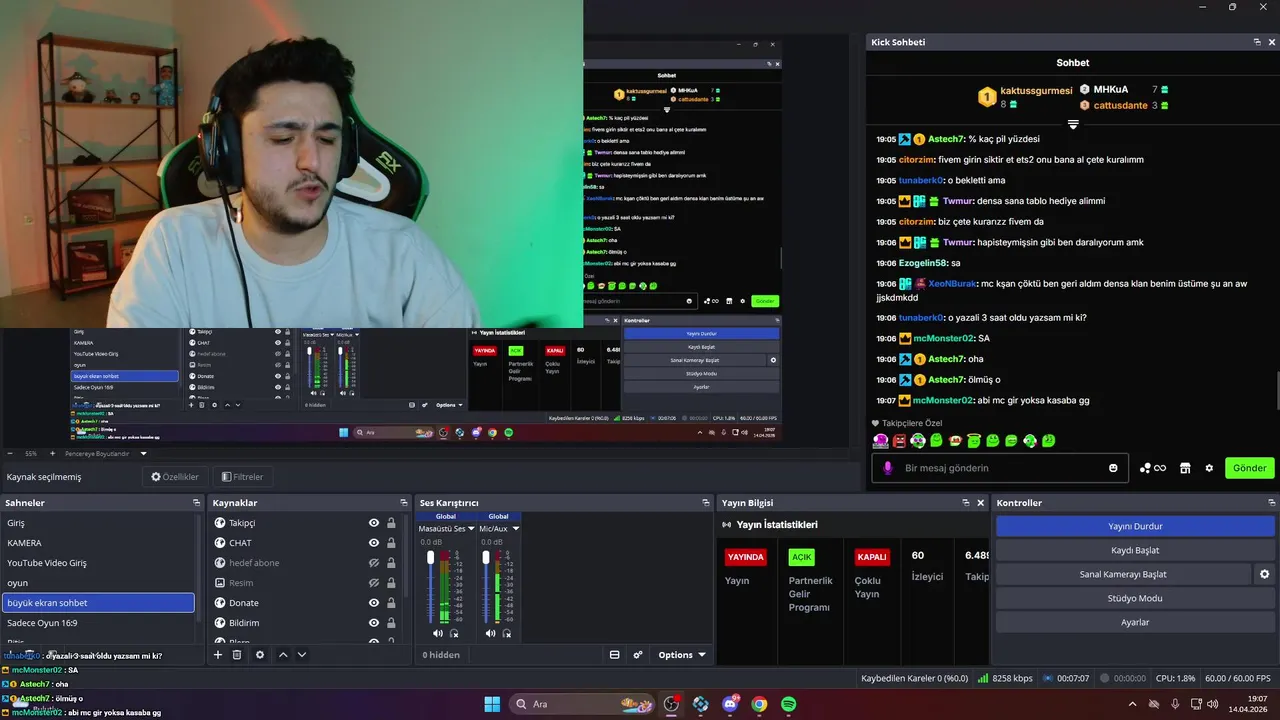Screen dimensions: 1280x720
Task: Send the chat message with Gönder
Action: click(x=1249, y=468)
